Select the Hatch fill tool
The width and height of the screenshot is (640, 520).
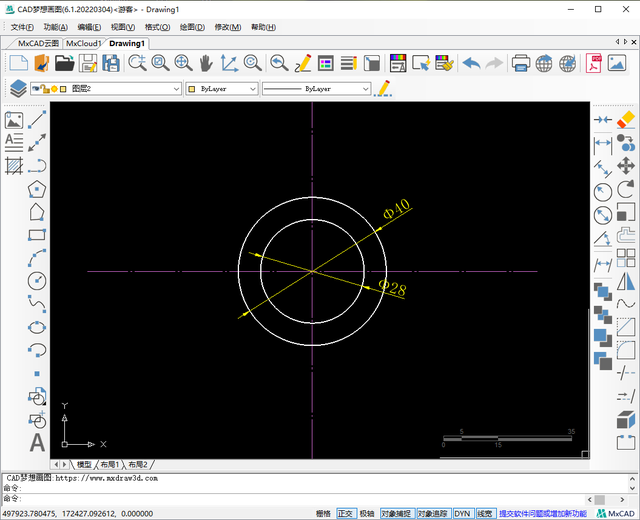click(14, 165)
